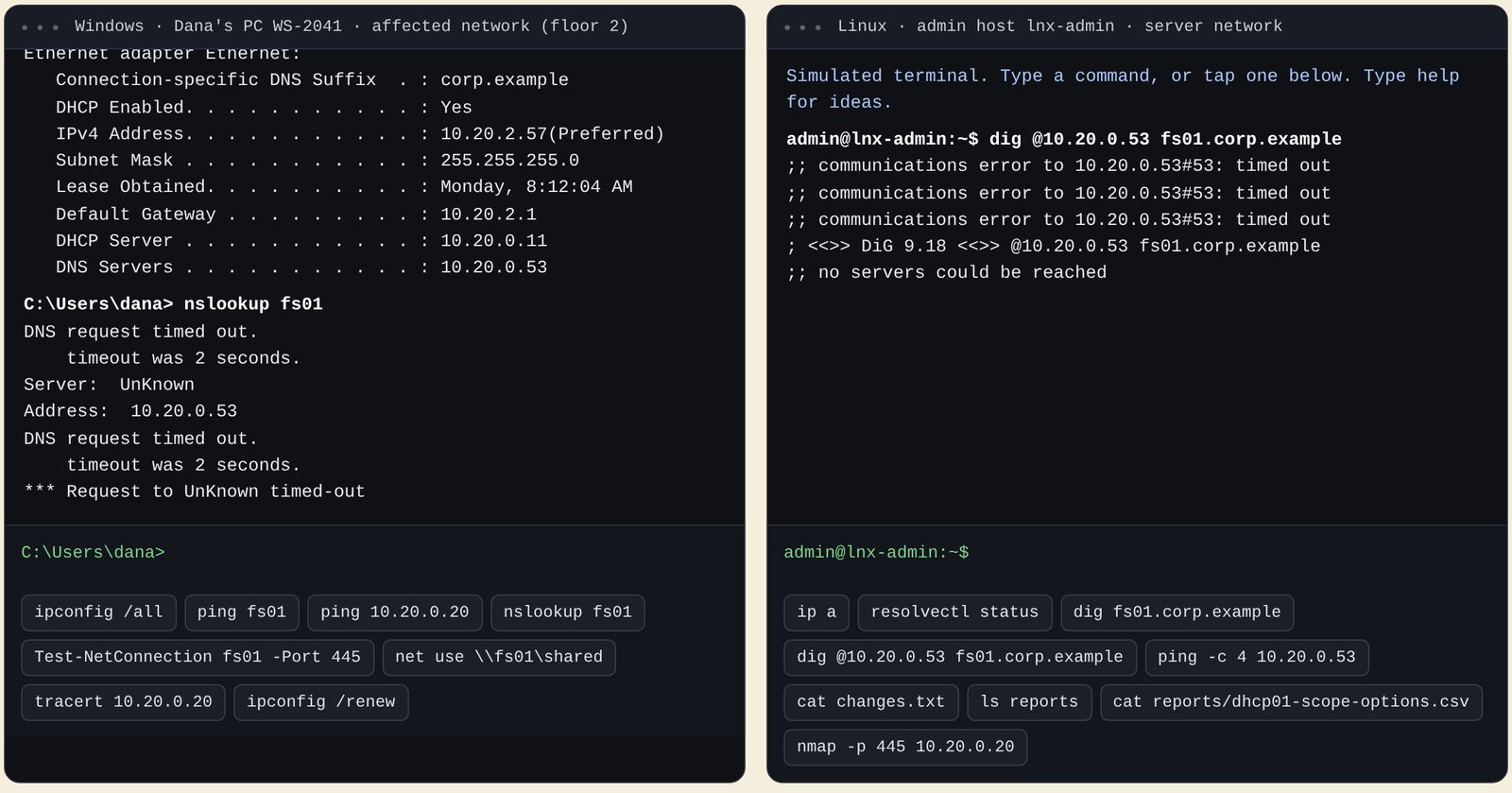Run the 'ls reports' command chip
This screenshot has height=793, width=1512.
pyautogui.click(x=1029, y=701)
